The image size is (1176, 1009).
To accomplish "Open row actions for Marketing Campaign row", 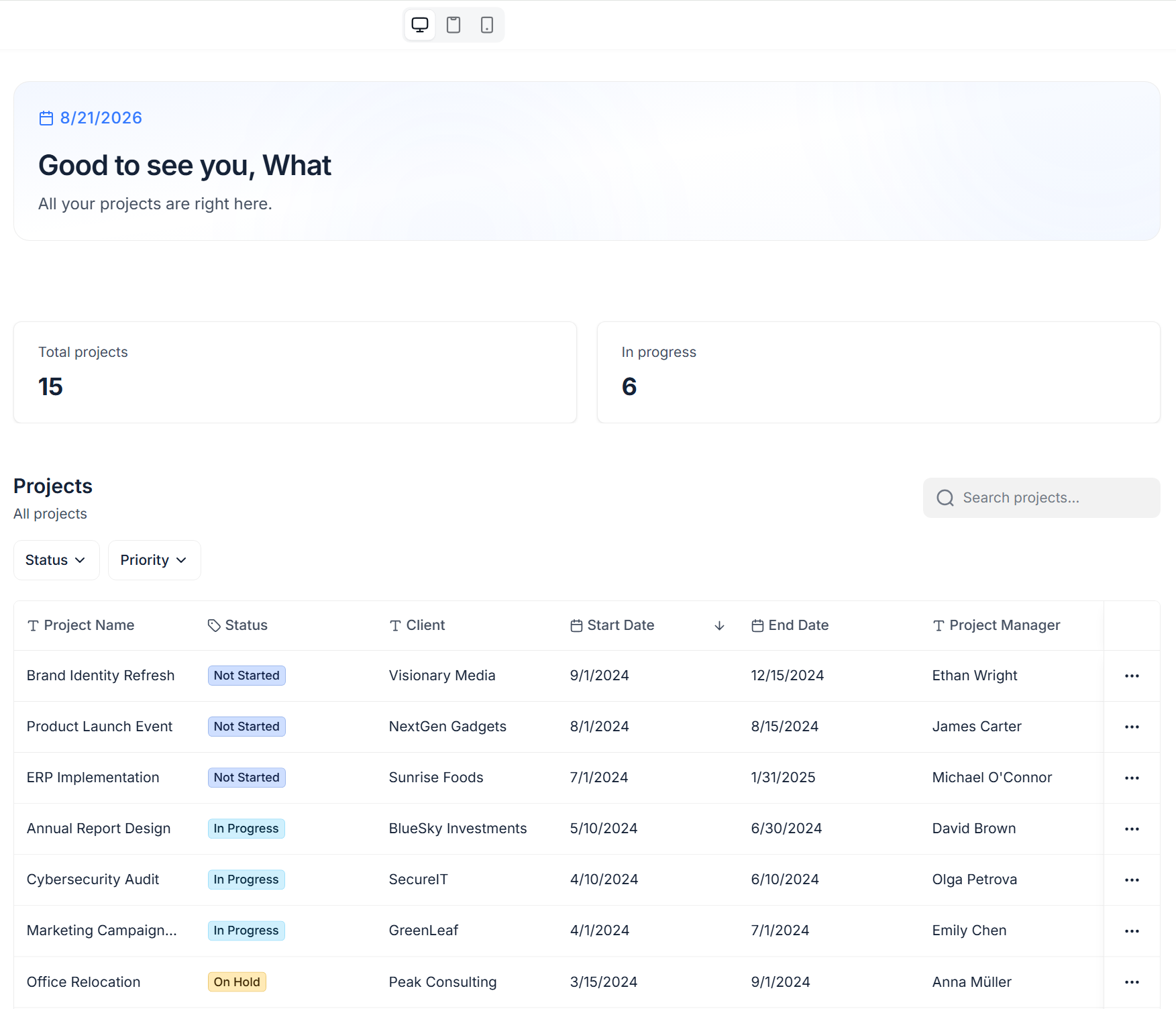I will [x=1132, y=931].
